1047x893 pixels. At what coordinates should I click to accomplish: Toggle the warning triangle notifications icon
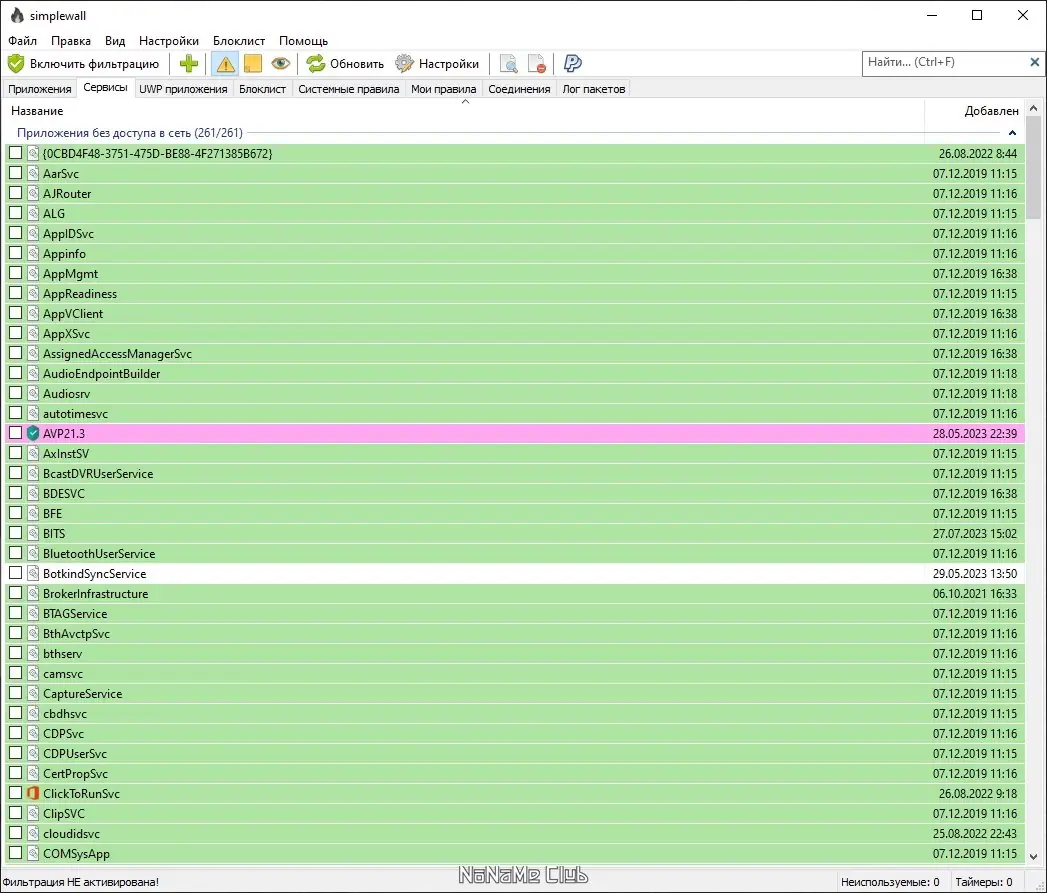pos(225,64)
